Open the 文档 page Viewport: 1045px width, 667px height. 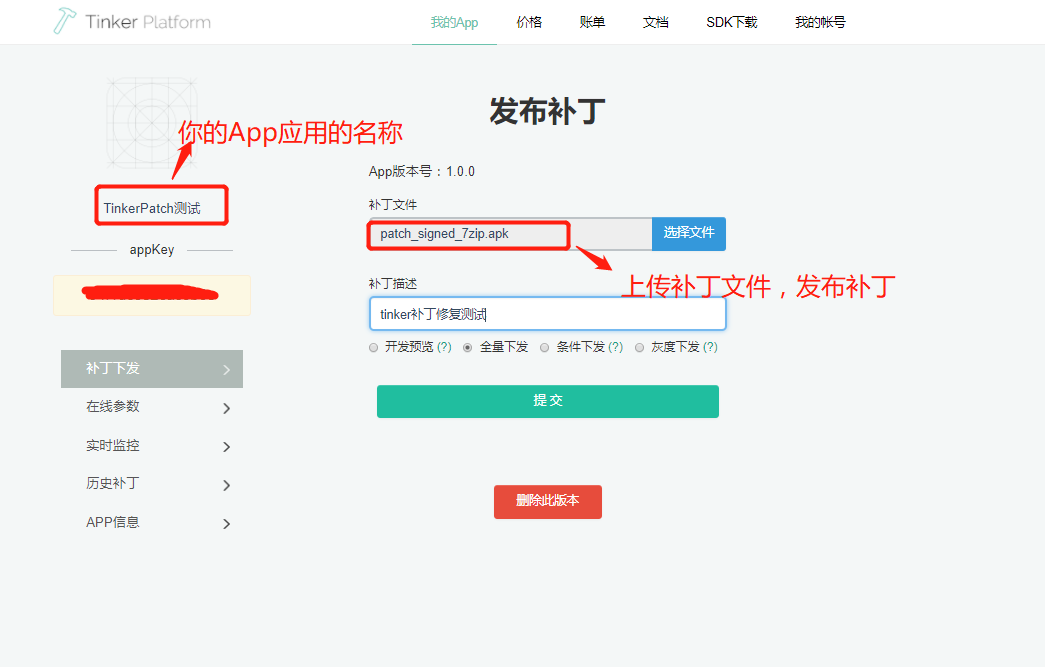[x=656, y=22]
